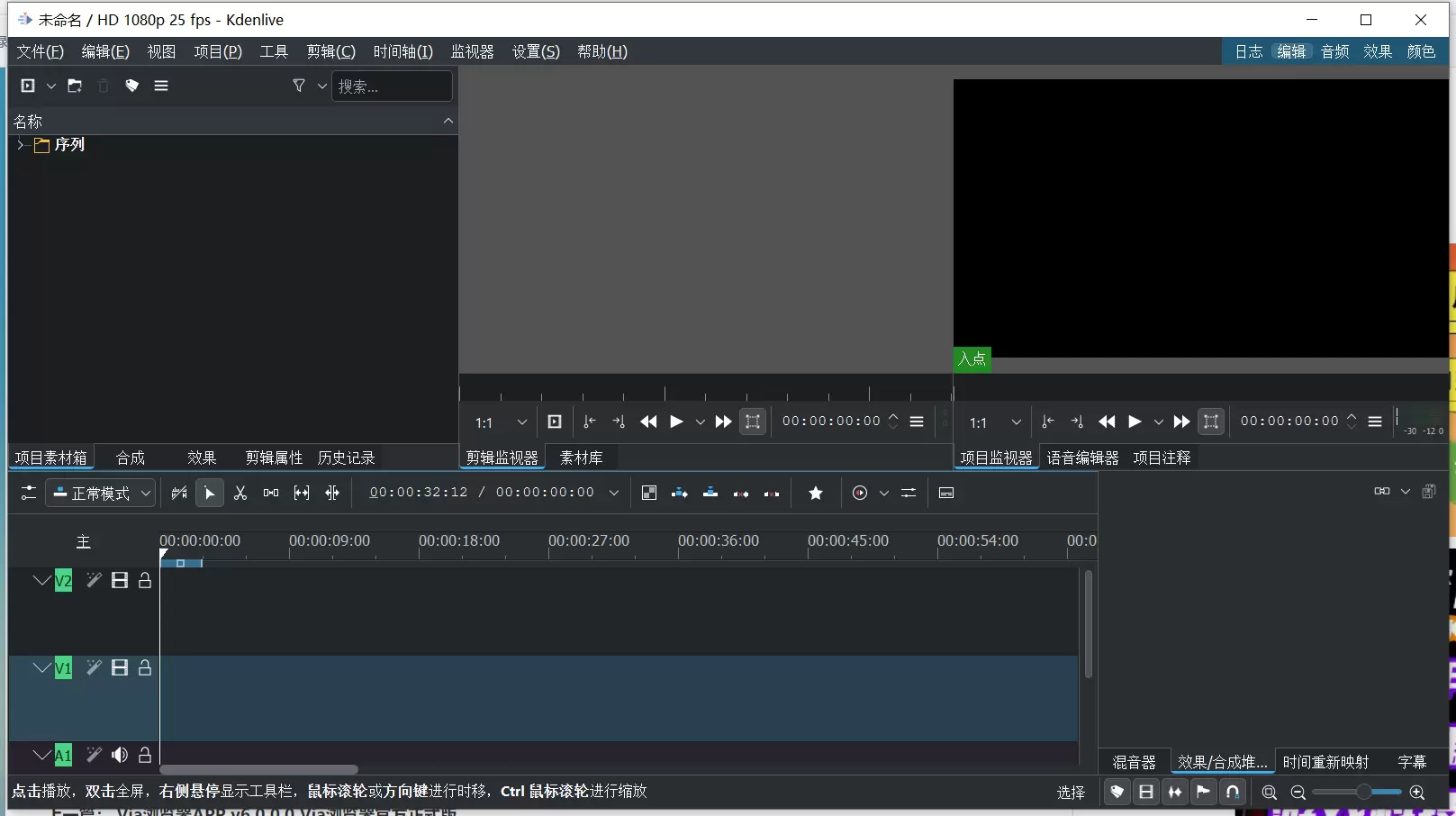Play in the project monitor
1456x816 pixels.
pos(1135,422)
